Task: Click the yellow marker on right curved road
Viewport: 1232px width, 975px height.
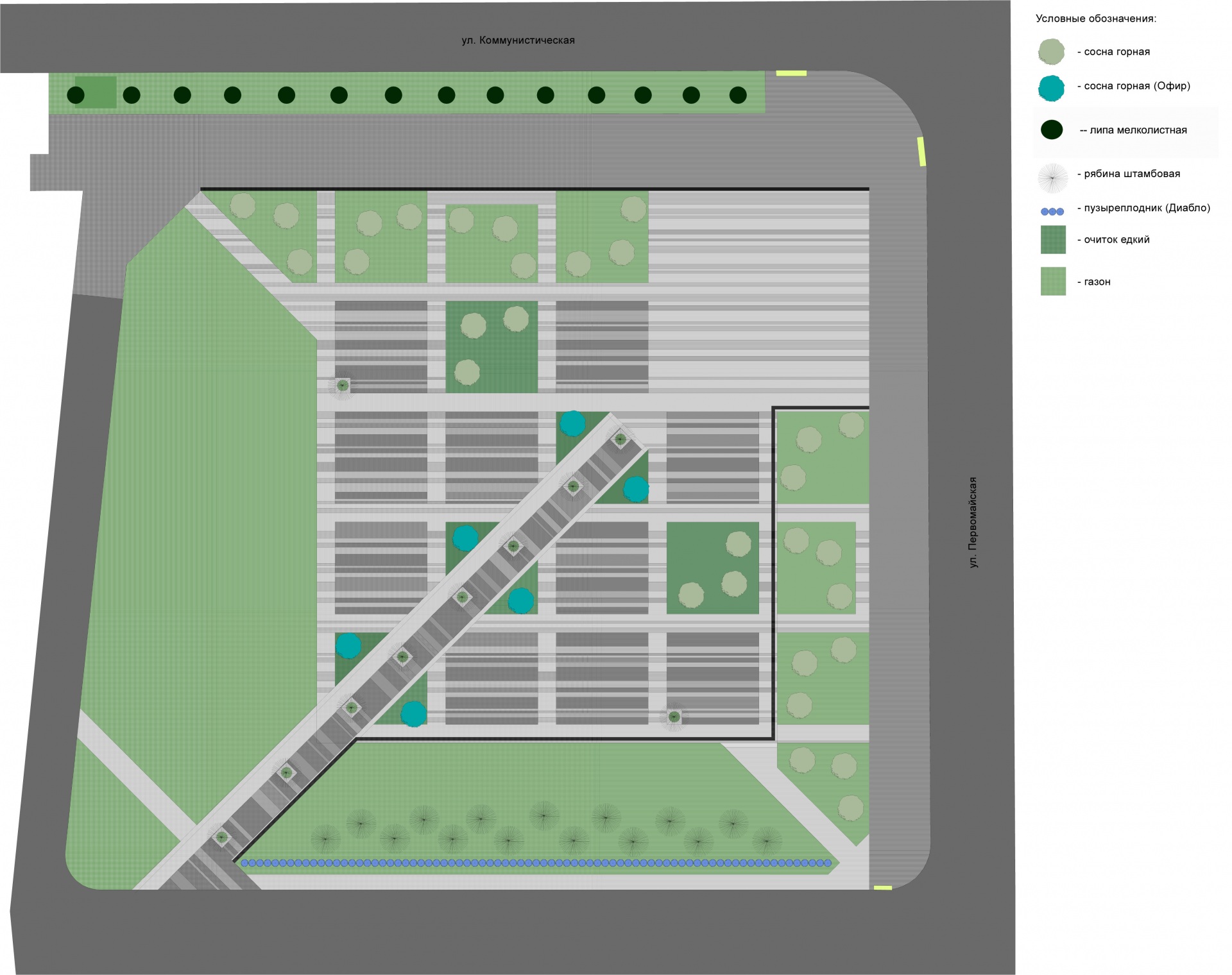Action: click(x=921, y=151)
